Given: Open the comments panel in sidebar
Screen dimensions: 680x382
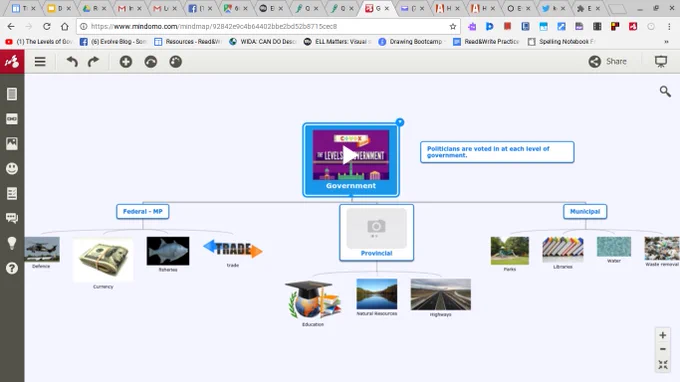Looking at the screenshot, I should (x=12, y=218).
